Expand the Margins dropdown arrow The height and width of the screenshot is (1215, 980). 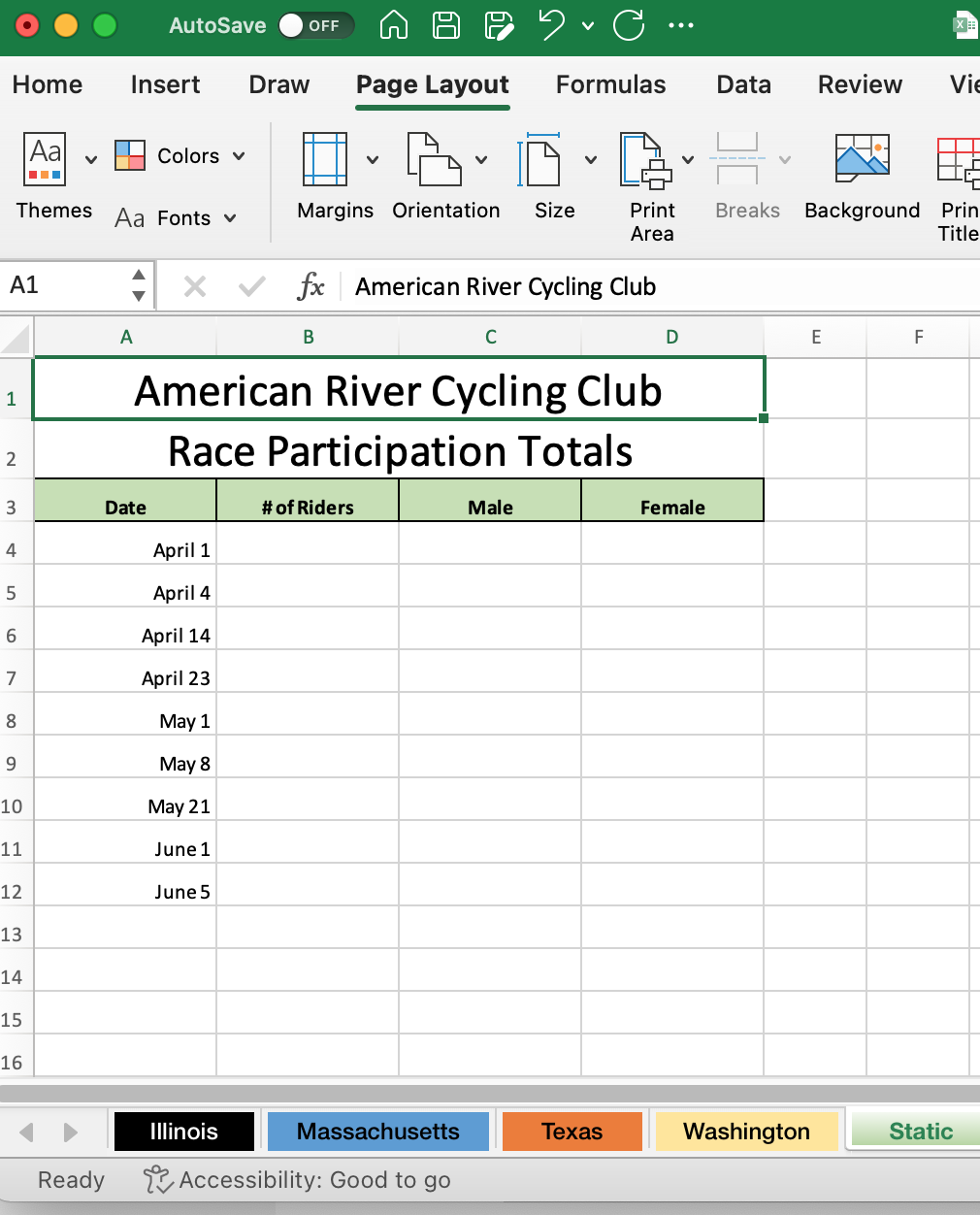coord(374,158)
